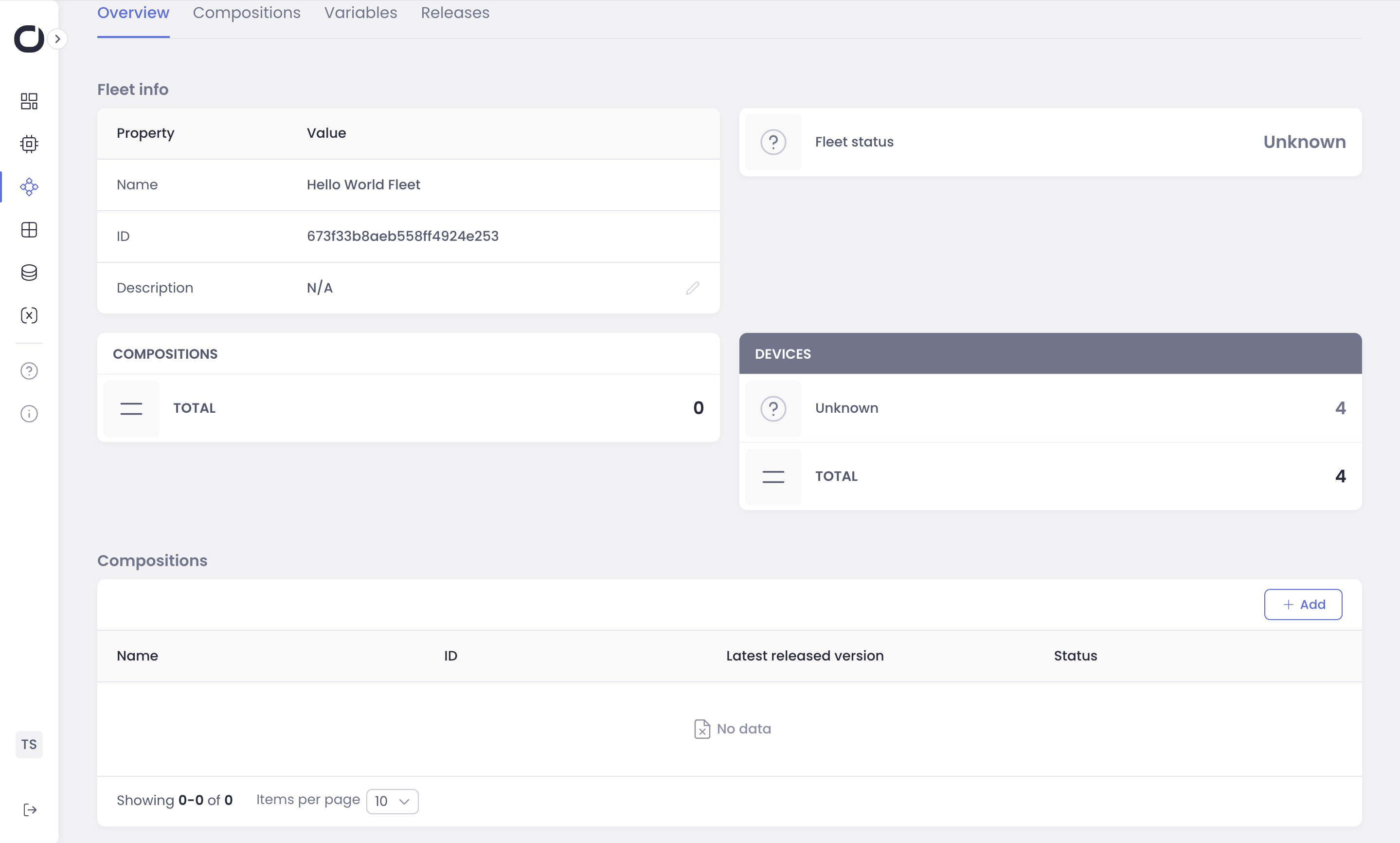Click the Add composition button
This screenshot has height=843, width=1400.
click(1302, 605)
